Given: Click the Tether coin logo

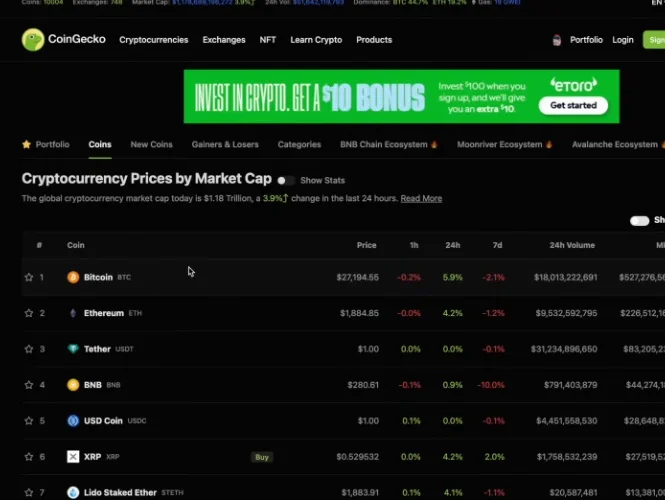Looking at the screenshot, I should pos(73,349).
